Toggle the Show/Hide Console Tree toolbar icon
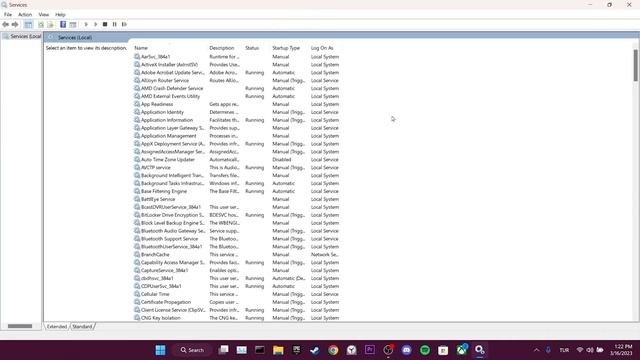The image size is (640, 360). coord(28,24)
